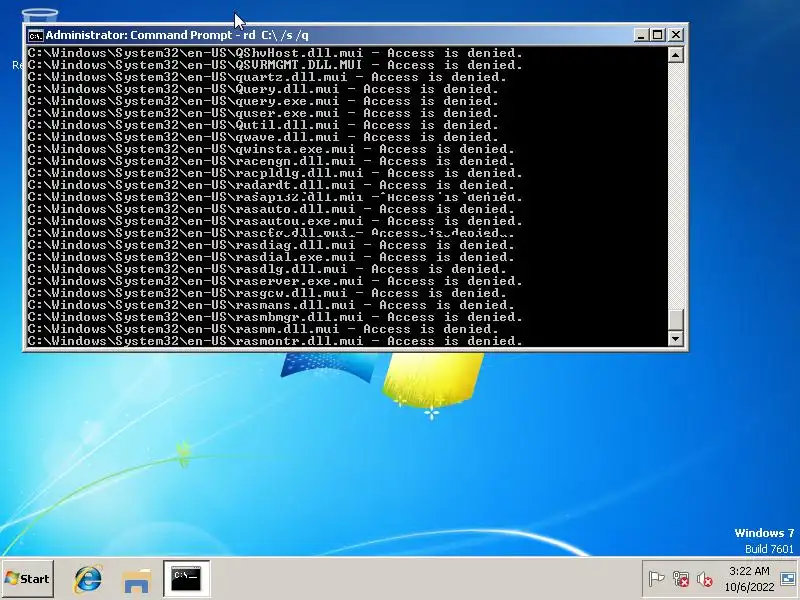
Task: Launch Internet Explorer from the taskbar
Action: (x=88, y=579)
